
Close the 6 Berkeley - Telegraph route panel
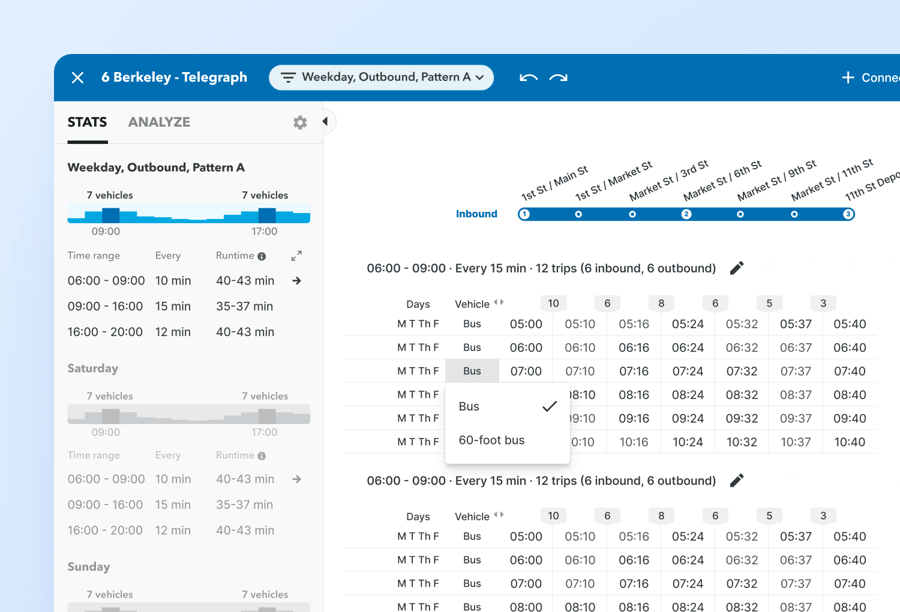pyautogui.click(x=77, y=78)
